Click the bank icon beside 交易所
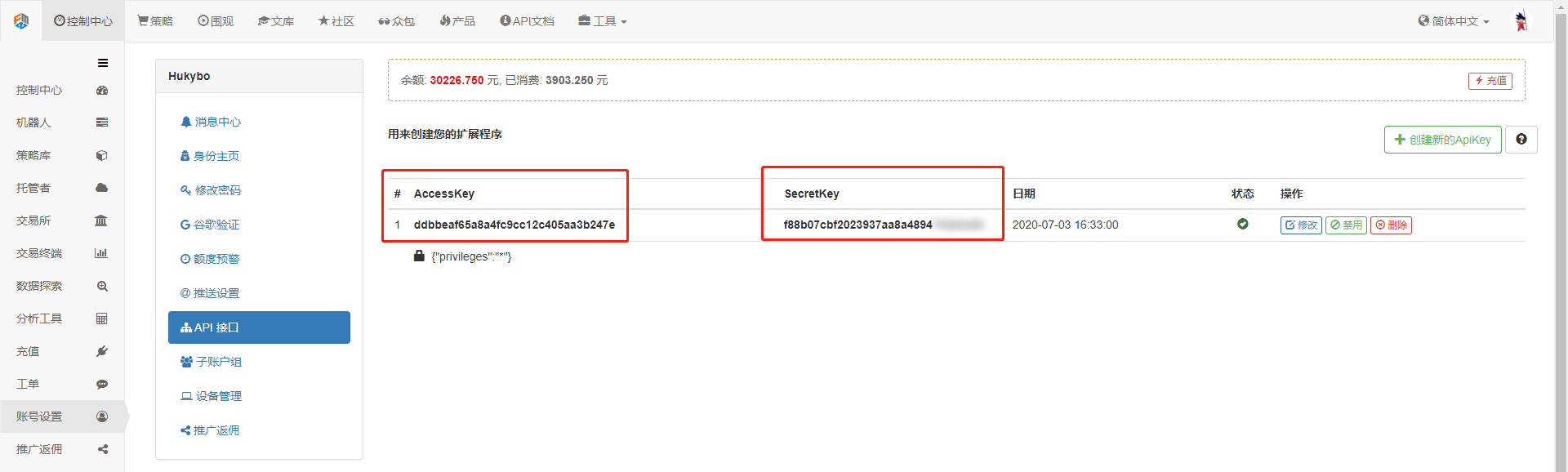This screenshot has height=472, width=1568. pos(101,220)
